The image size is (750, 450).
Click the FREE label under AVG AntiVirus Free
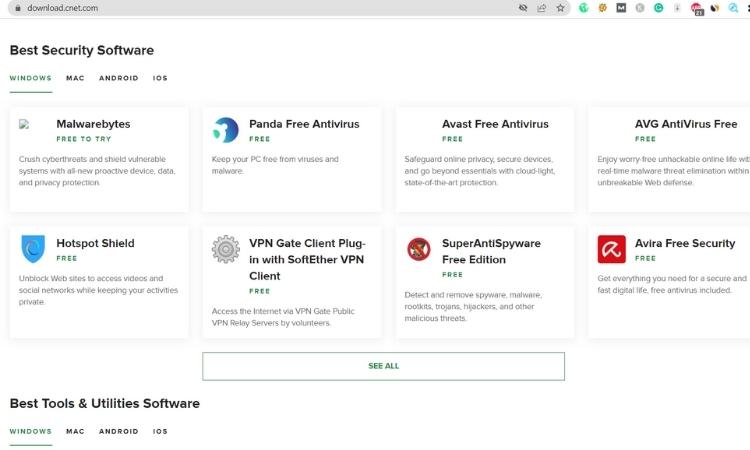pyautogui.click(x=645, y=139)
